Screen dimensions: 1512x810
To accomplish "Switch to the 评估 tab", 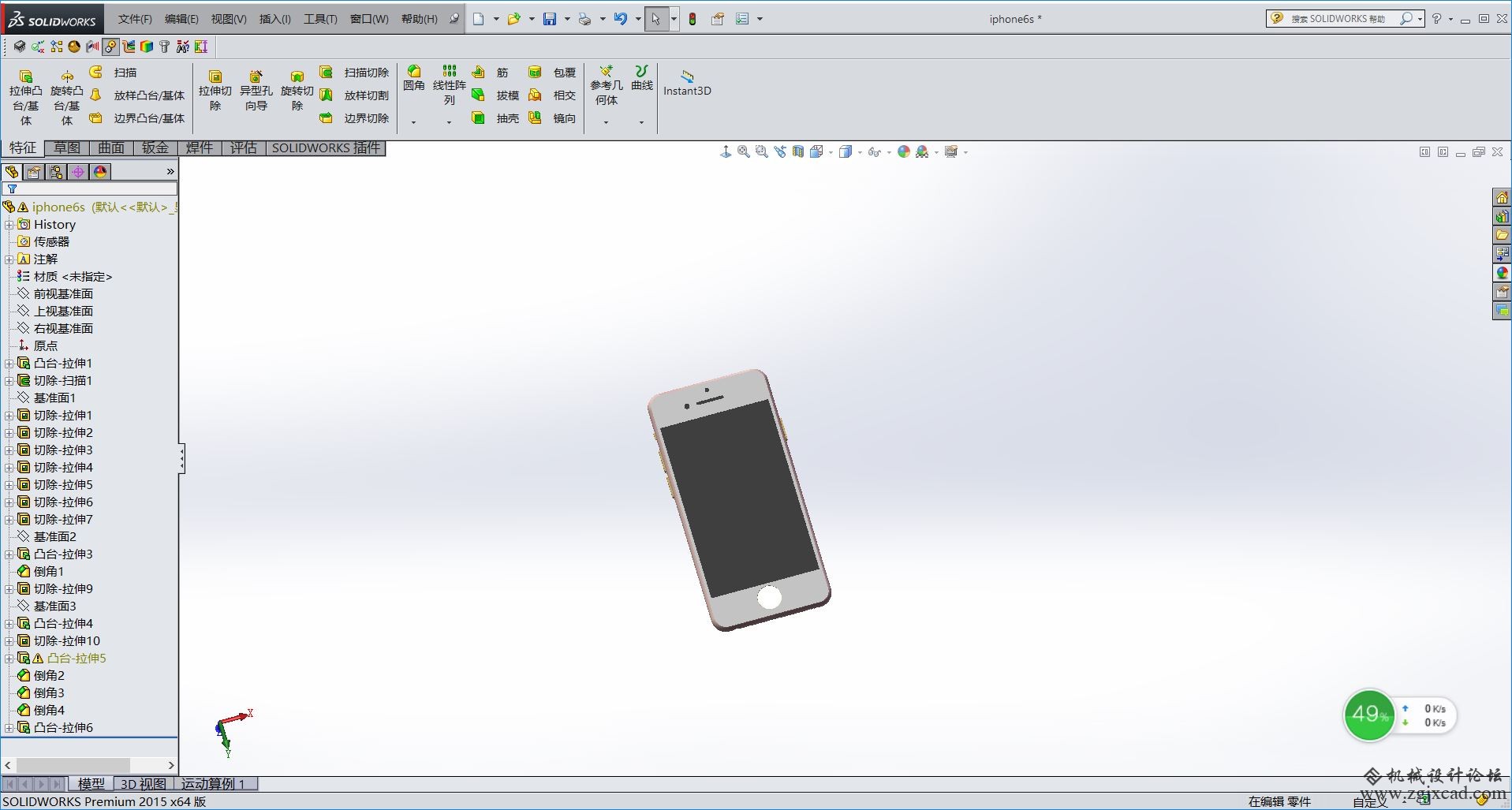I will tap(244, 148).
